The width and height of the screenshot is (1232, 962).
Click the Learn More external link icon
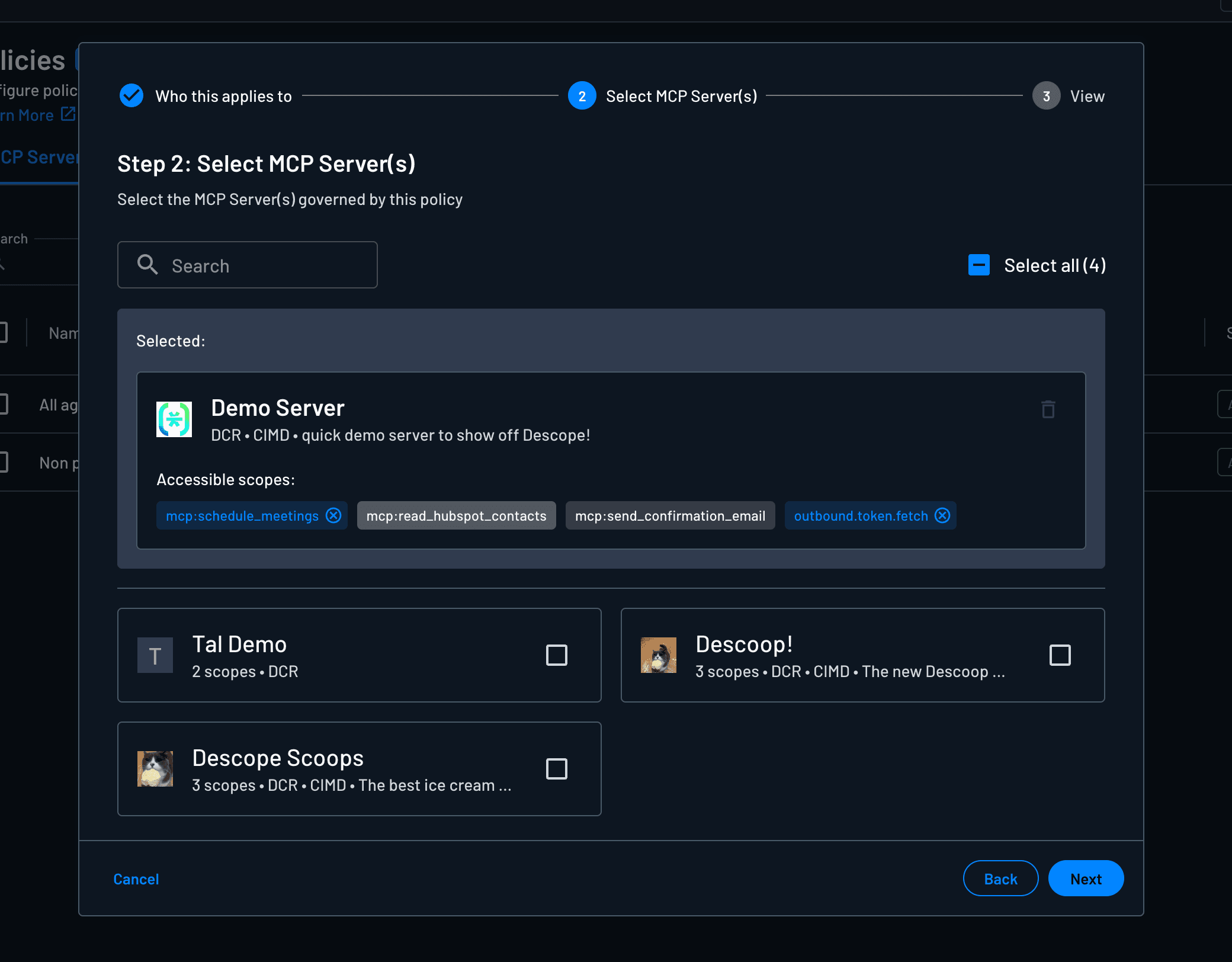[x=68, y=114]
